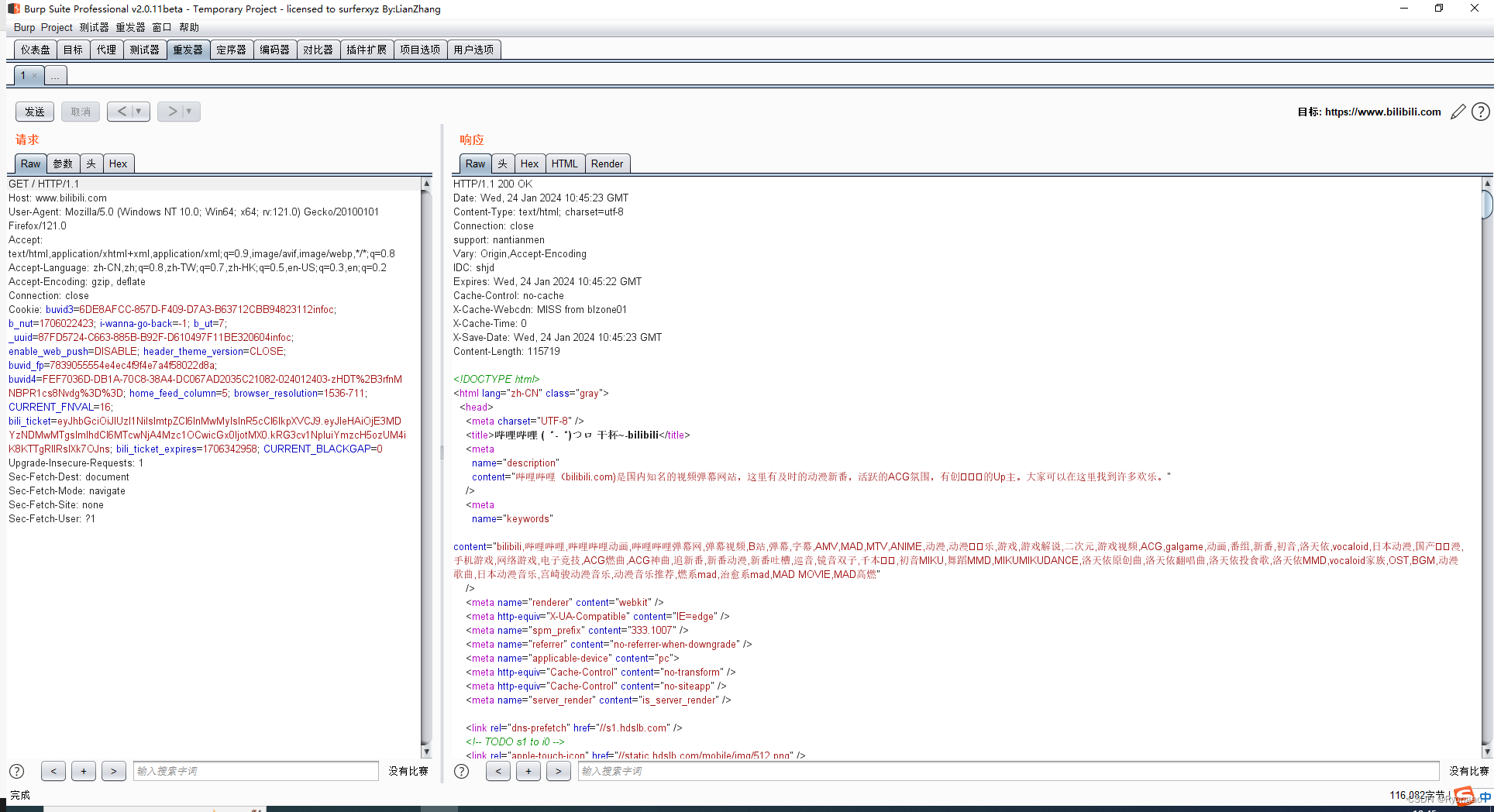Switch to the 用户选项 user options tab
The height and width of the screenshot is (812, 1494).
click(473, 50)
